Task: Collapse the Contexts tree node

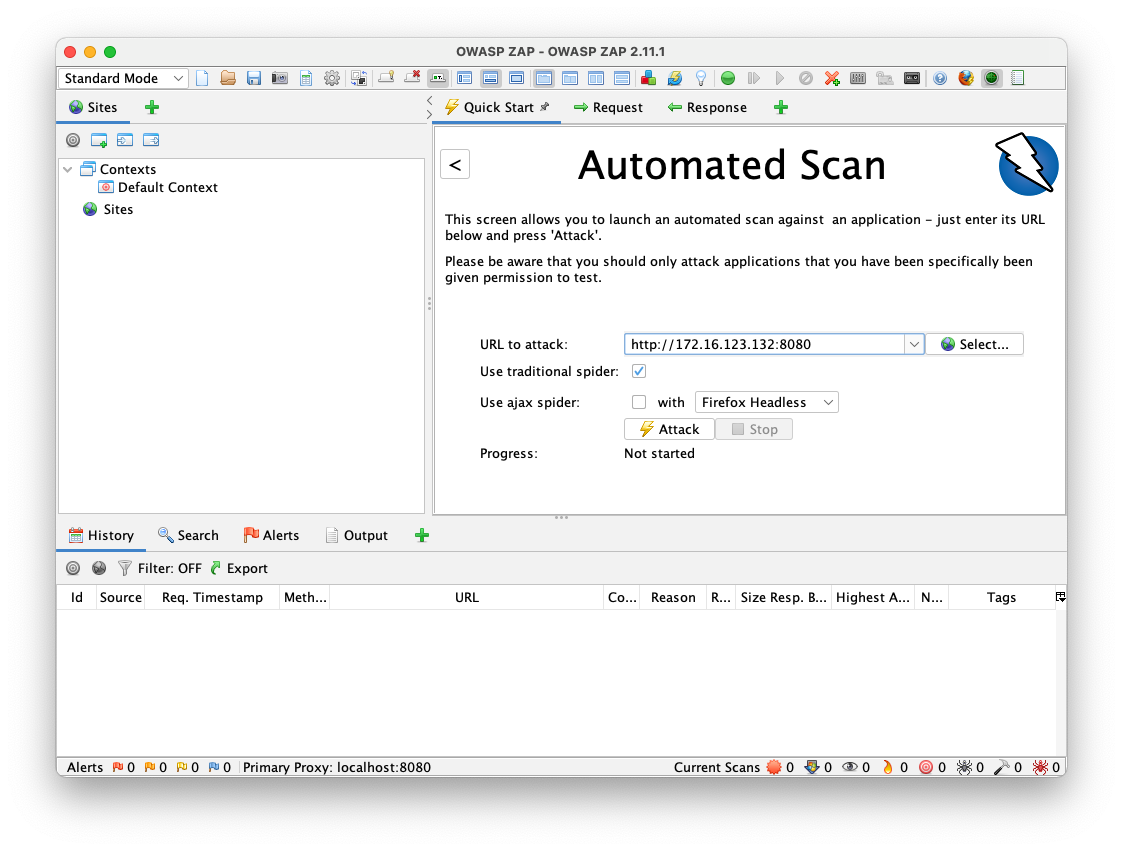Action: tap(67, 169)
